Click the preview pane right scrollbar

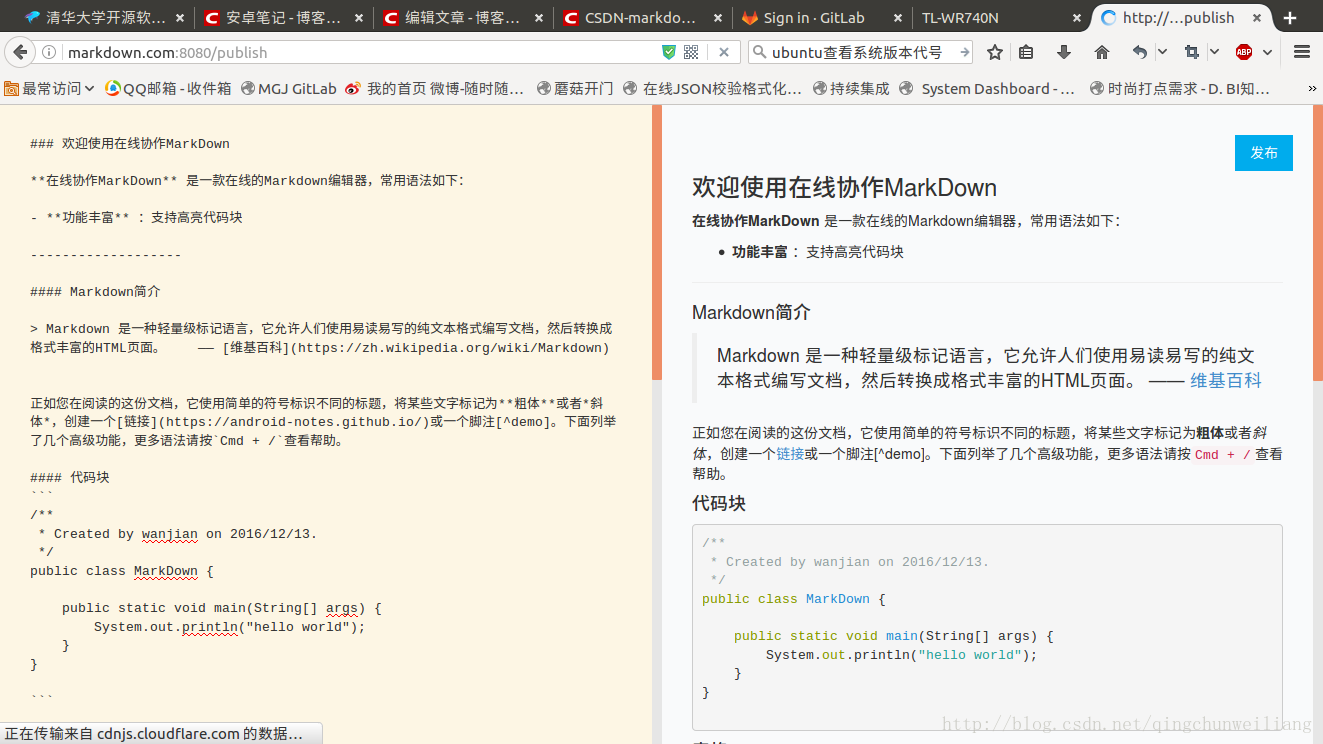click(1318, 242)
